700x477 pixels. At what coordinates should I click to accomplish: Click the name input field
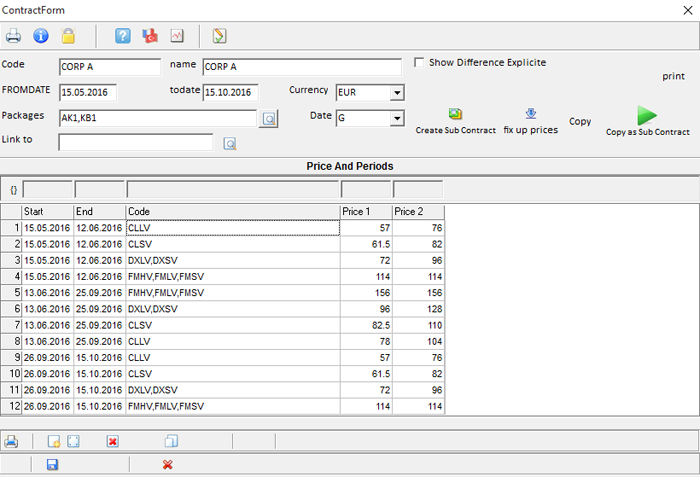(x=302, y=67)
